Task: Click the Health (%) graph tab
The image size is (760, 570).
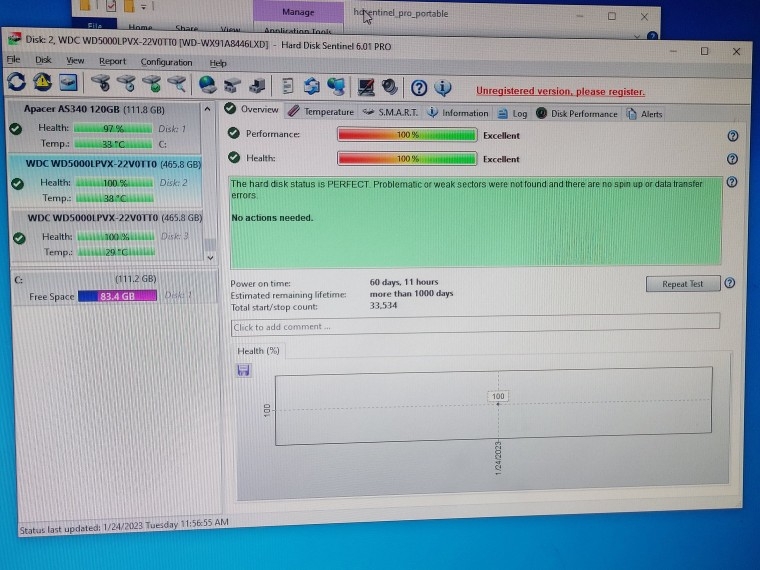Action: tap(258, 350)
